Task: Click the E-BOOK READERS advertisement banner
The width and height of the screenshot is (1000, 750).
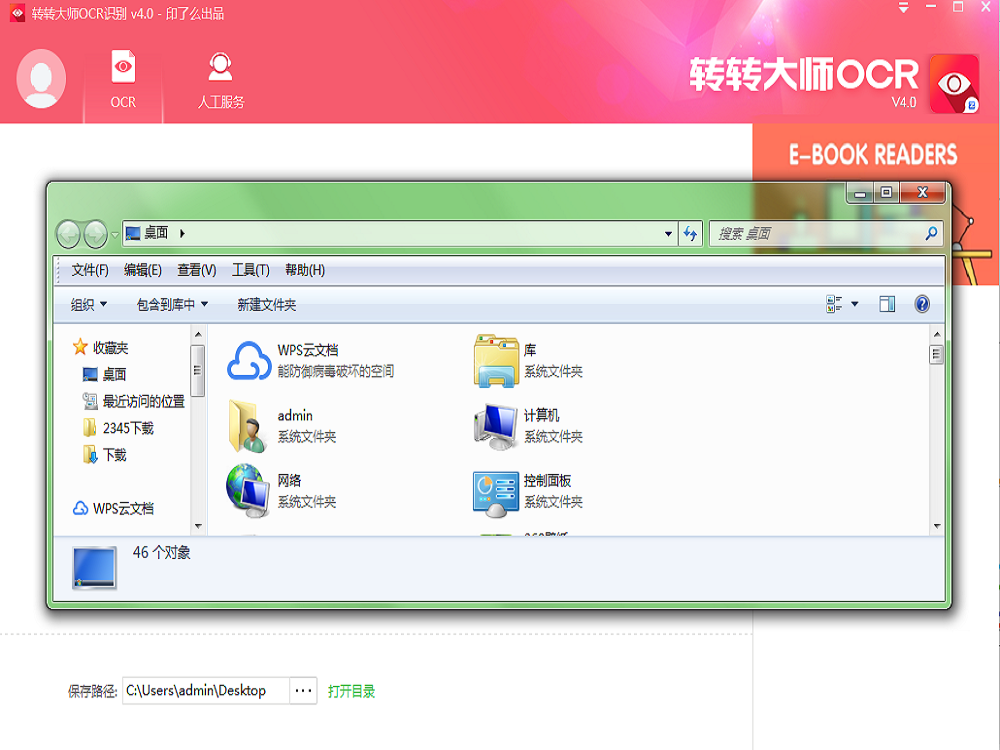Action: pos(876,204)
